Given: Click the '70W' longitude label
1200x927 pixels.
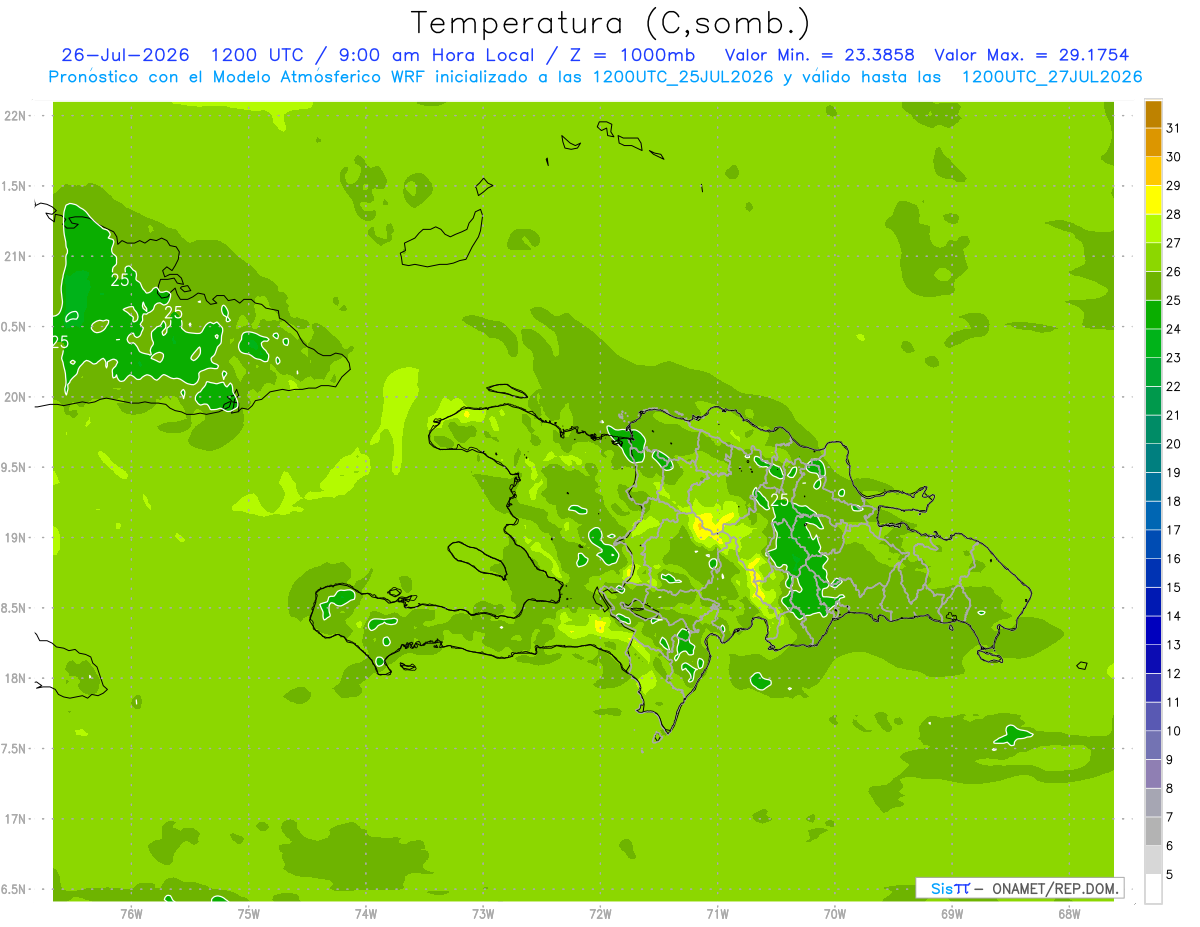Looking at the screenshot, I should point(835,914).
